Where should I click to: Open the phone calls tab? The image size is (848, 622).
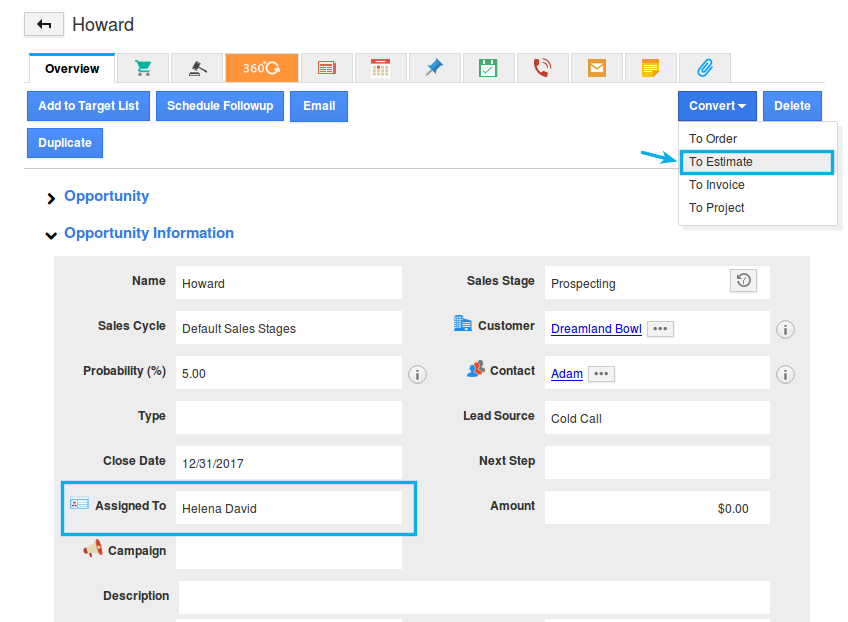[x=542, y=68]
